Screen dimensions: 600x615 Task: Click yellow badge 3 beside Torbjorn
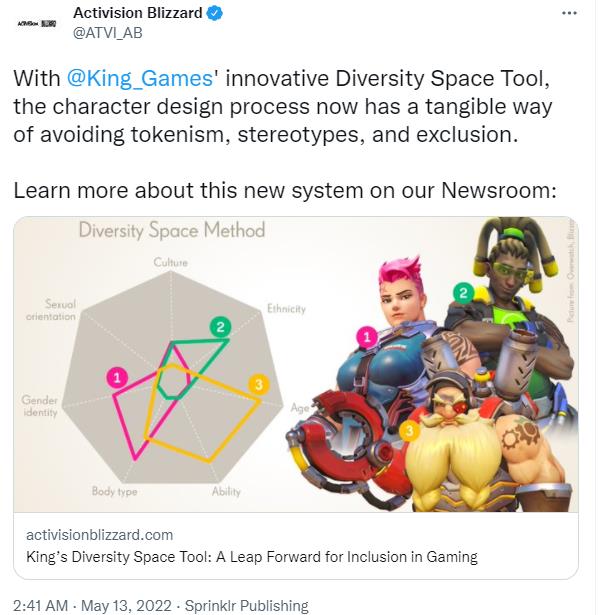coord(408,431)
